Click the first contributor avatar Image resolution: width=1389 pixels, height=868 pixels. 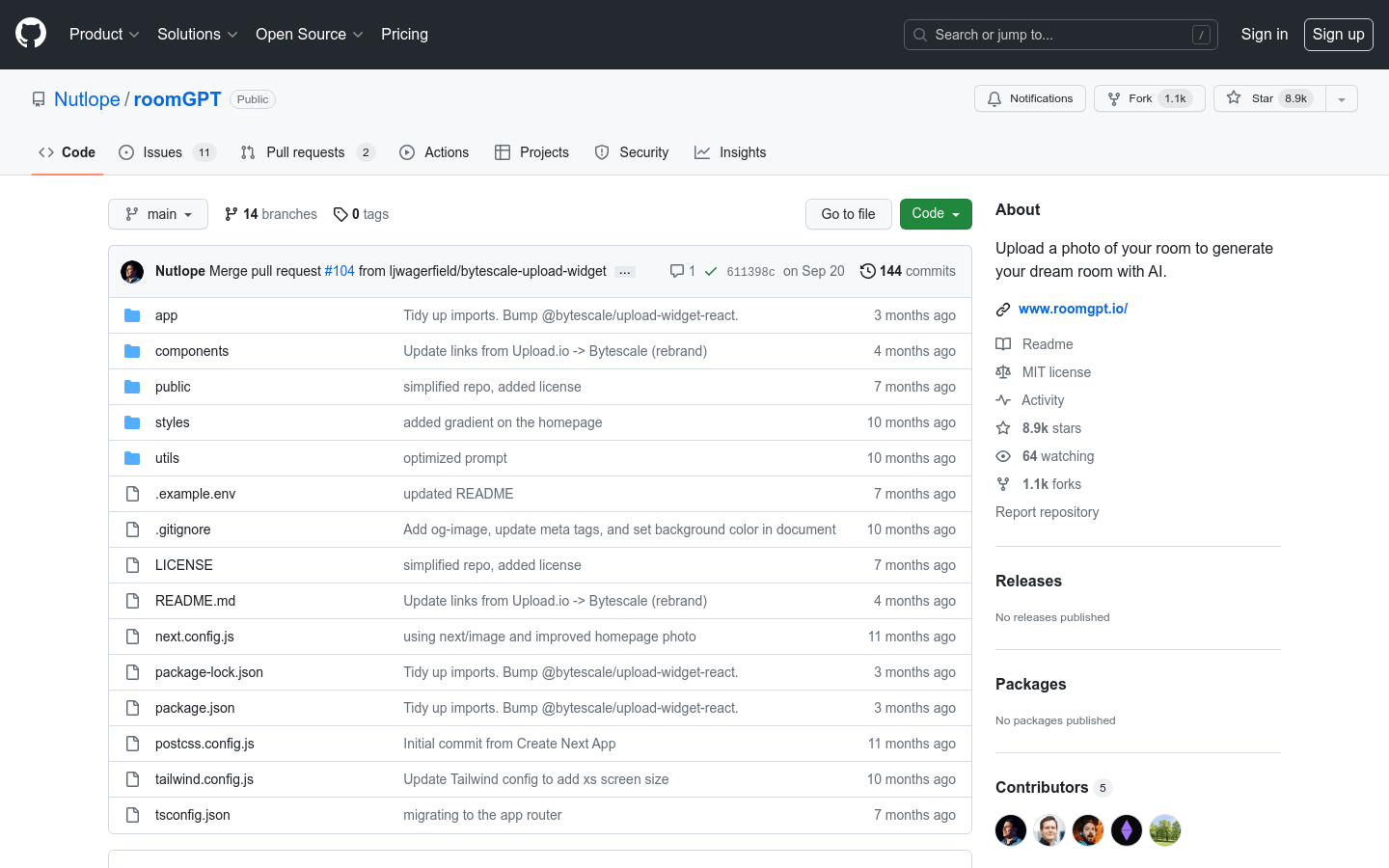[1011, 830]
